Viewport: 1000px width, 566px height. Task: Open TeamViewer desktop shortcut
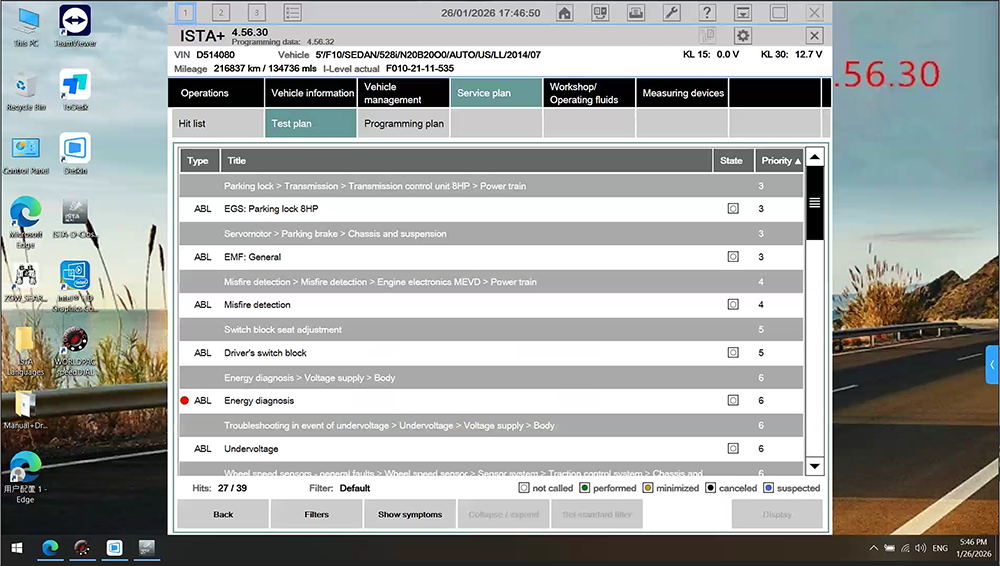(75, 27)
